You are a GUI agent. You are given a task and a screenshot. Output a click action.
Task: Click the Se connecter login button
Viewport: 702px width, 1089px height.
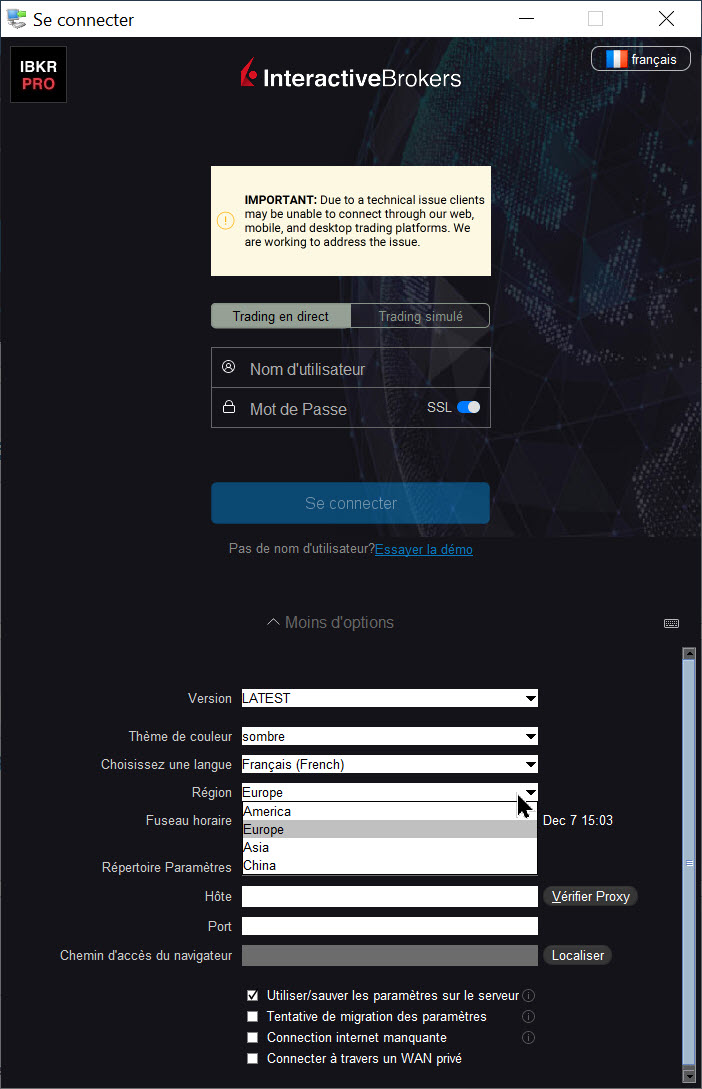[351, 503]
